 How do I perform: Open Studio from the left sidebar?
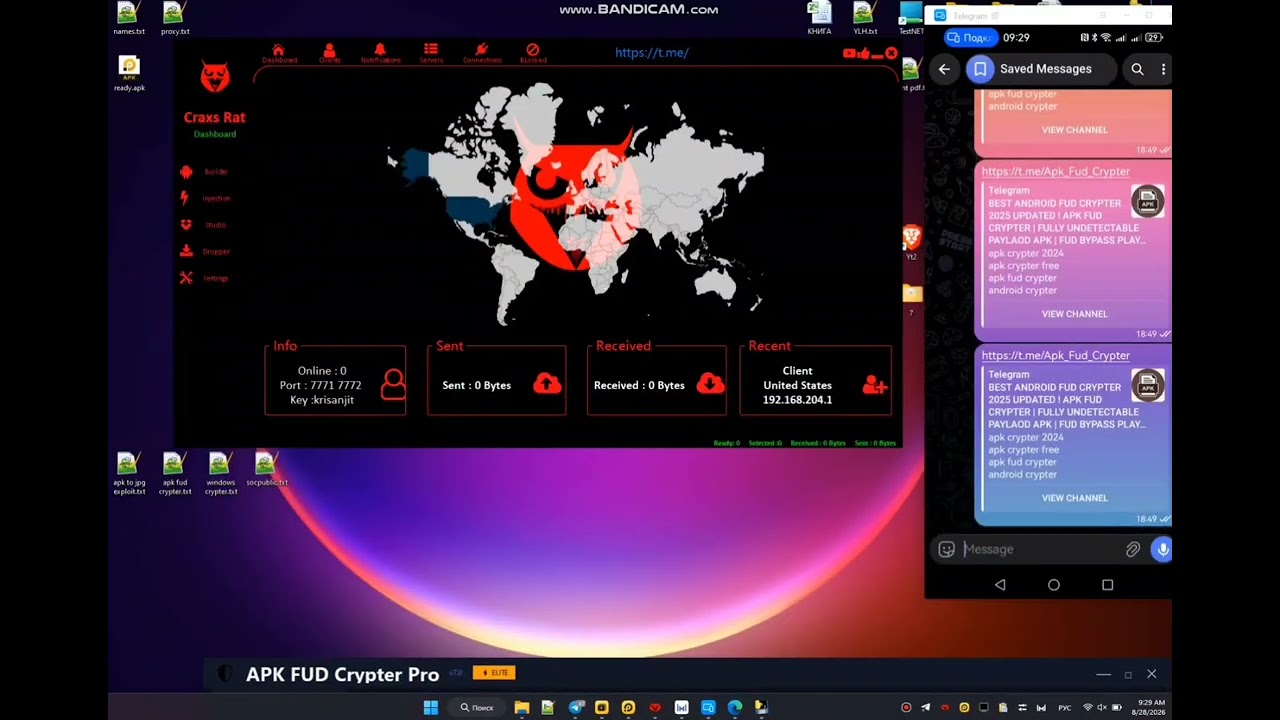tap(203, 225)
